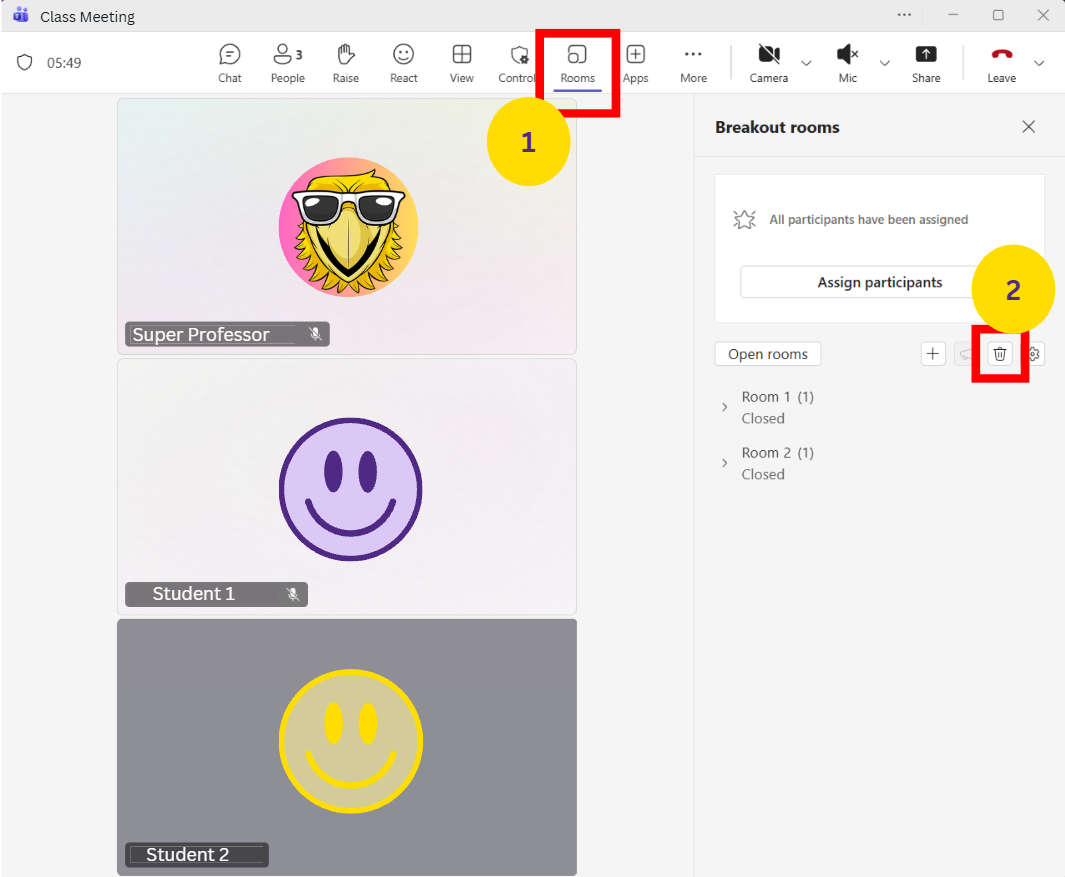Change the meeting View layout
This screenshot has height=877, width=1065.
461,62
